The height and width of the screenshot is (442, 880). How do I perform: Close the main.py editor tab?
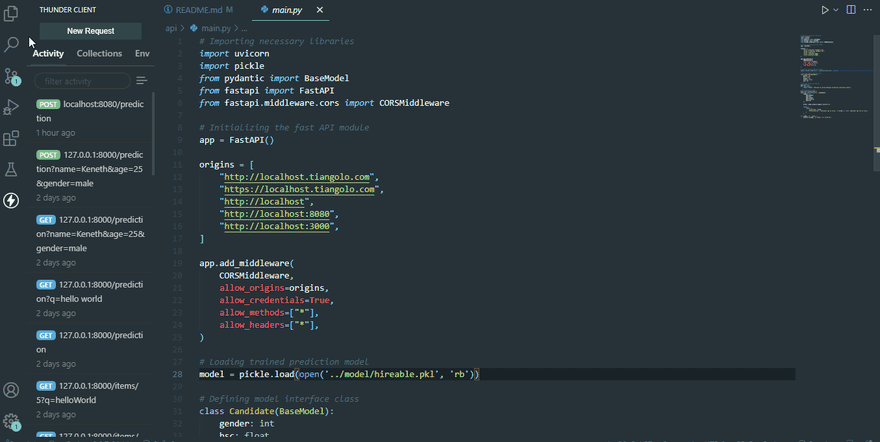click(x=319, y=10)
